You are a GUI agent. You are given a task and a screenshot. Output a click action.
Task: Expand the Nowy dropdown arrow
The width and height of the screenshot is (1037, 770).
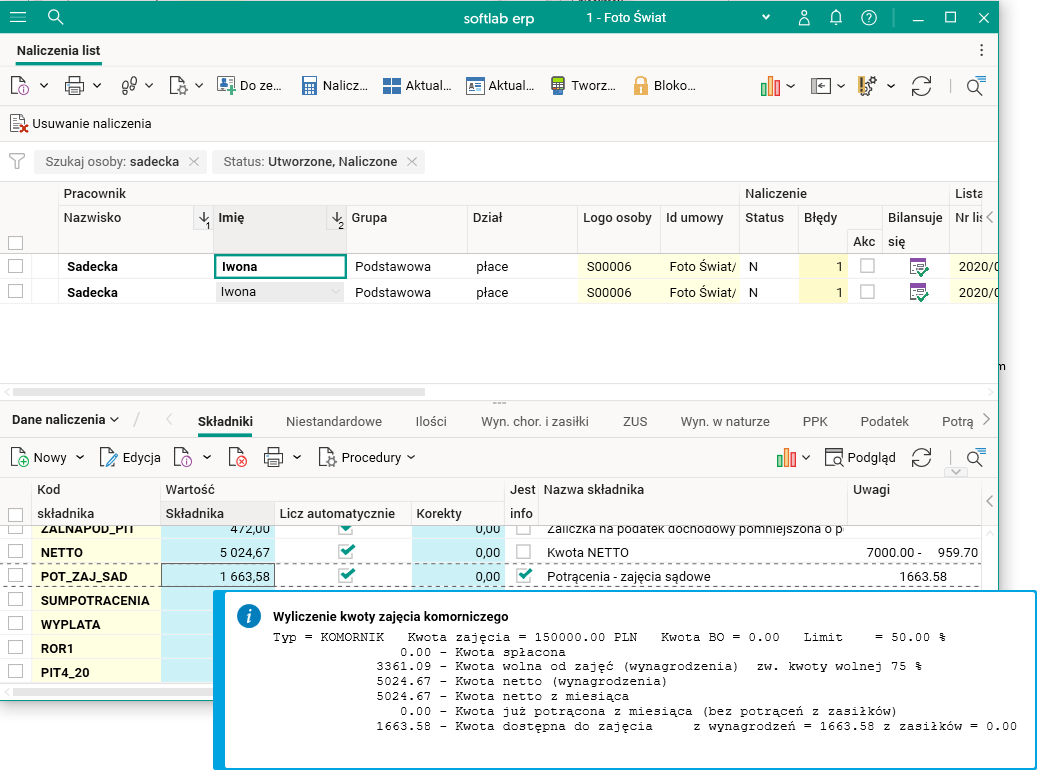click(x=79, y=457)
